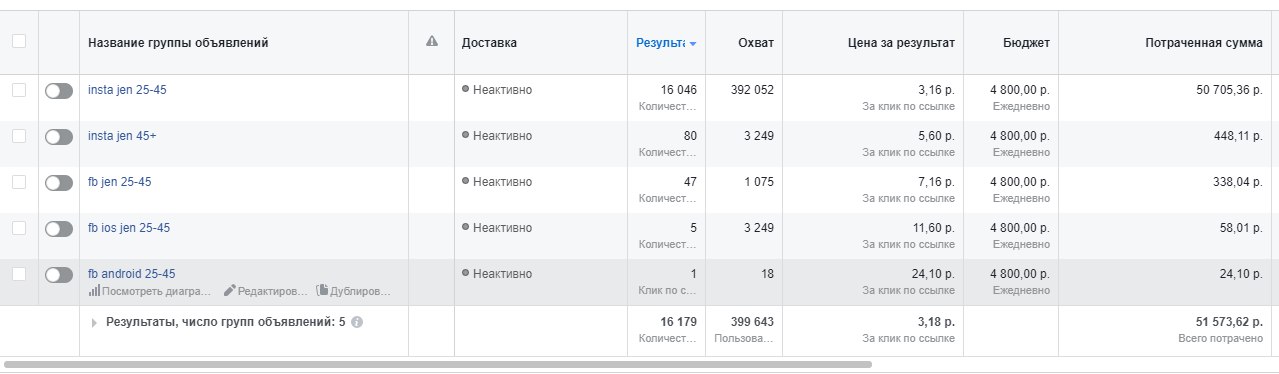Screen dimensions: 1279x374
Task: Open the insta jen 25-45 ad set link
Action: [x=127, y=90]
